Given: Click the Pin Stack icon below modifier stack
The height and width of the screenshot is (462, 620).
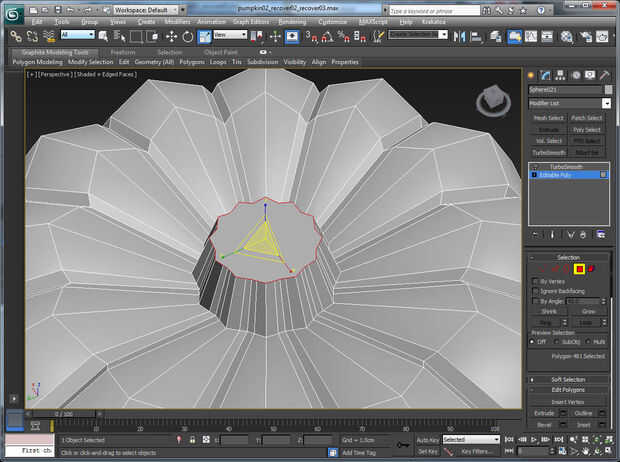Looking at the screenshot, I should point(535,234).
